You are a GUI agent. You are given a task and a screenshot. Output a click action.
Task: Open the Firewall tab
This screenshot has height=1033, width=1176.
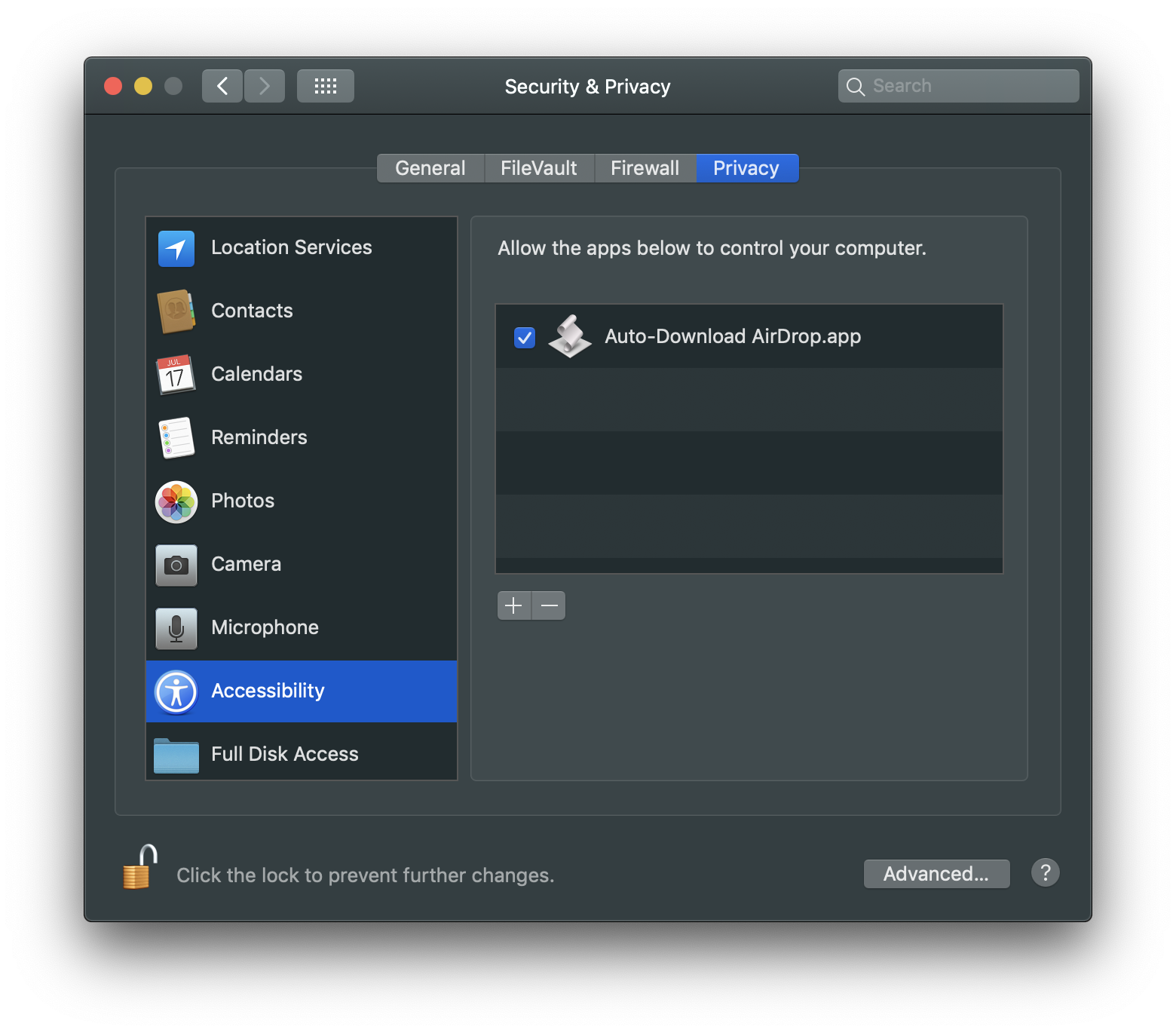(x=645, y=167)
